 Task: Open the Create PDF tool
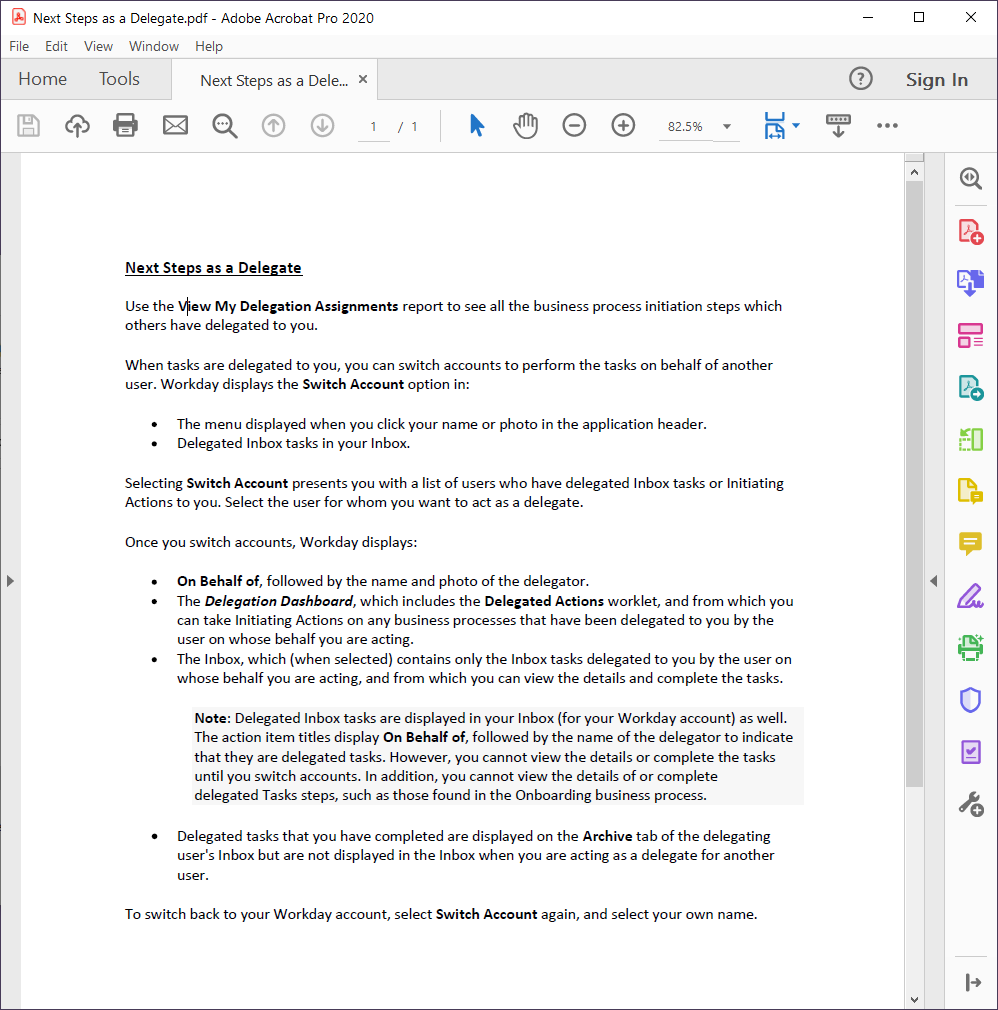click(970, 231)
